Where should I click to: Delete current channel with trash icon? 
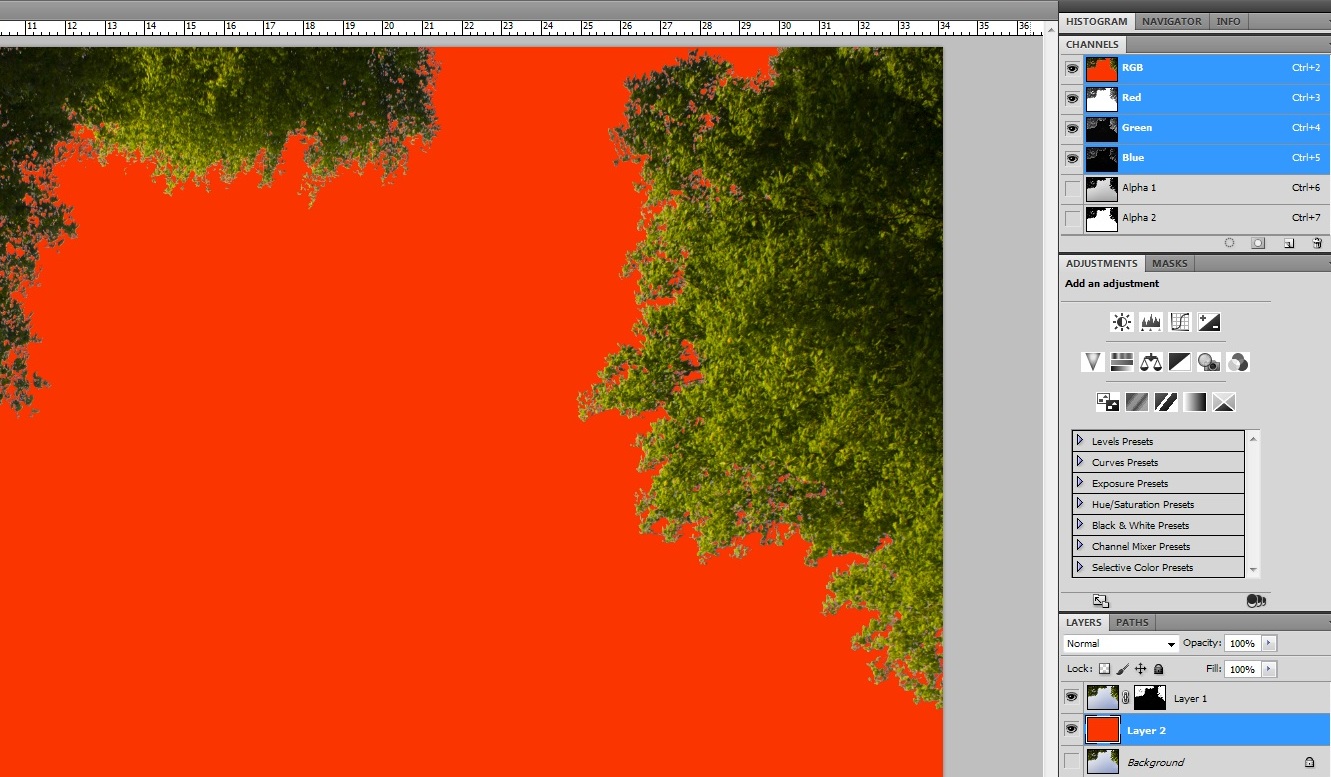coord(1317,243)
